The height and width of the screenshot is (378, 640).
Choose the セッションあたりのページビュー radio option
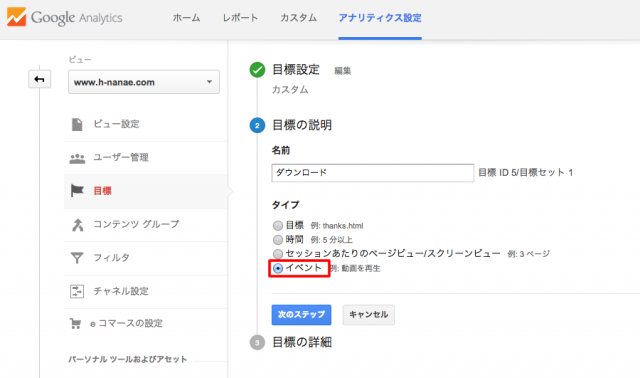click(x=278, y=254)
